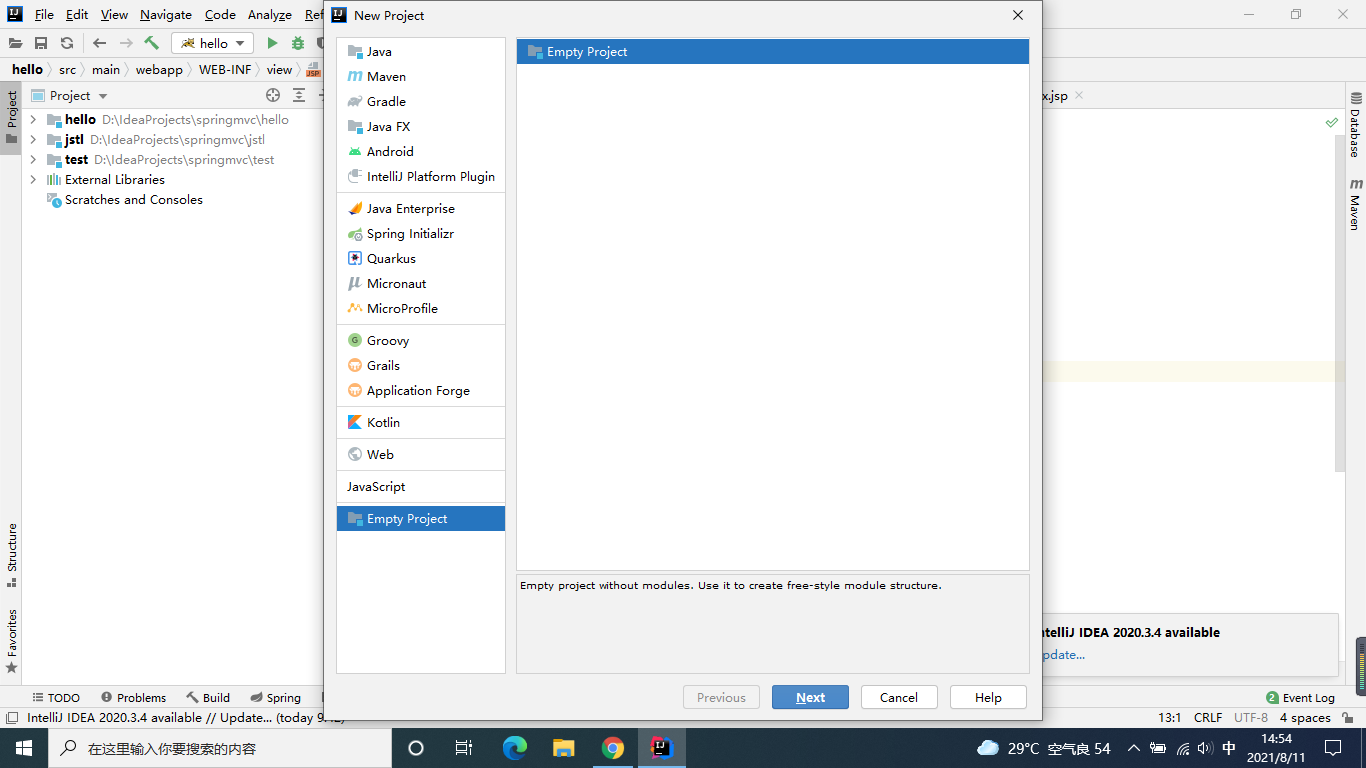Select Kotlin project type
Image resolution: width=1366 pixels, height=768 pixels.
pos(421,423)
